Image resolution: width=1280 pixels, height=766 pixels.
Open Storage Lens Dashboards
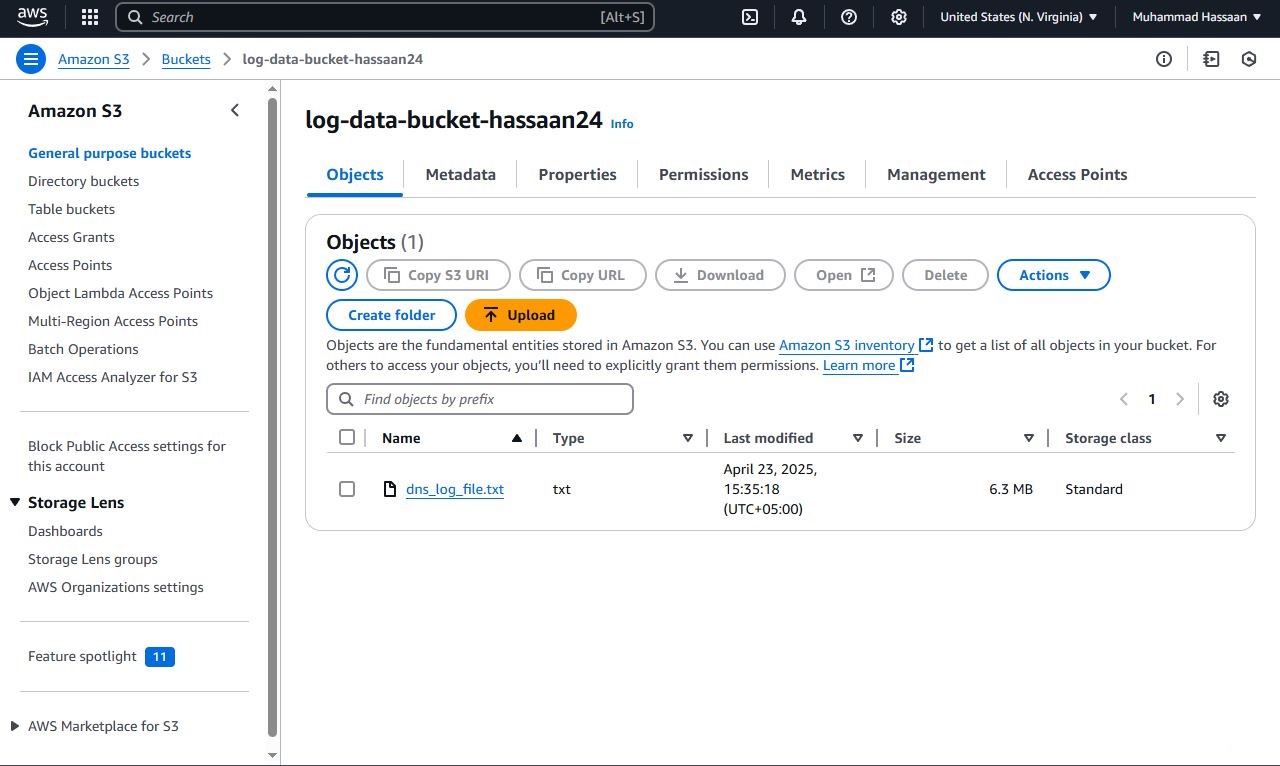coord(66,531)
